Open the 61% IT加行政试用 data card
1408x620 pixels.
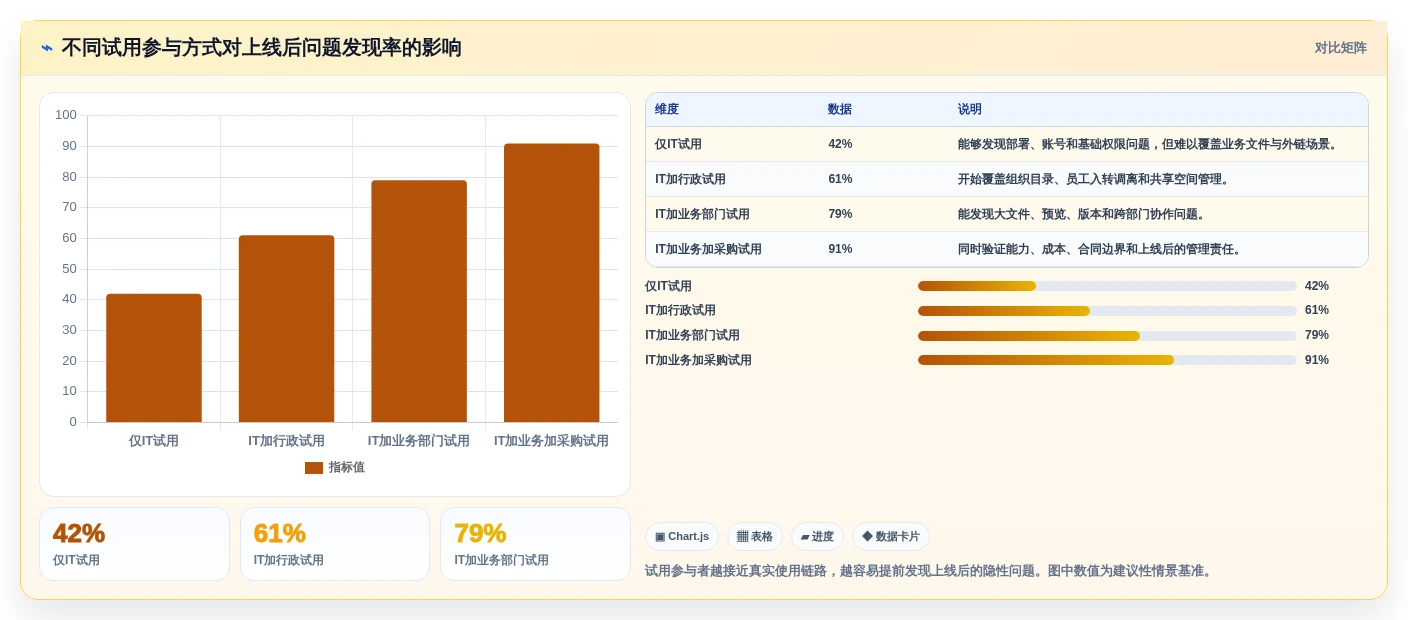[335, 544]
